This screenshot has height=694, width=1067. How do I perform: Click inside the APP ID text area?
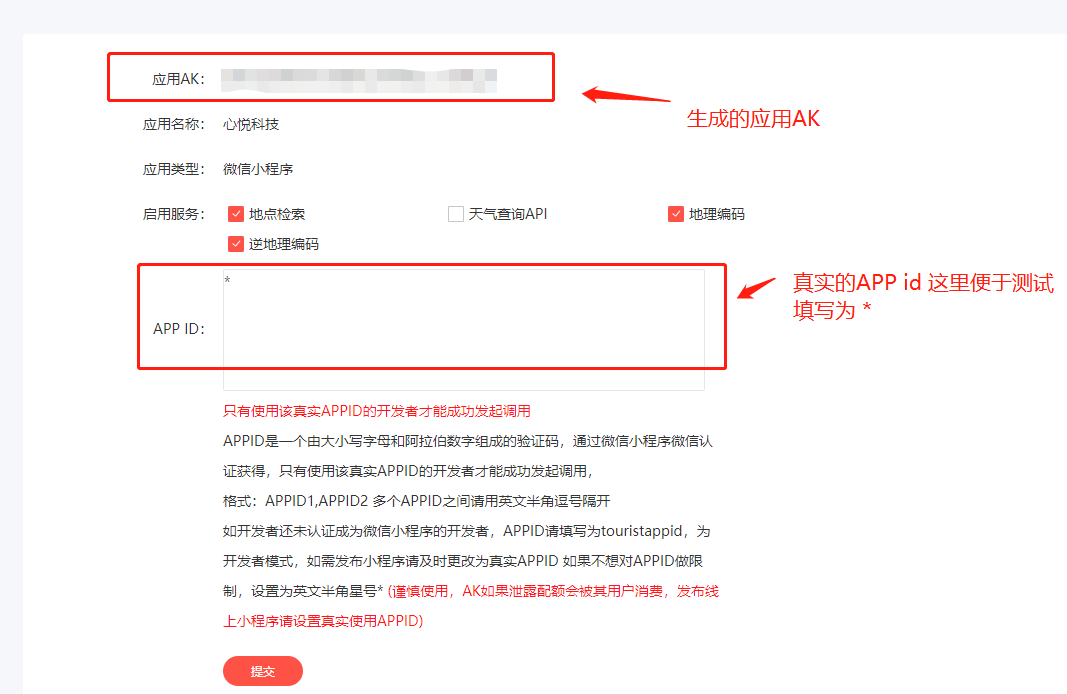[463, 330]
